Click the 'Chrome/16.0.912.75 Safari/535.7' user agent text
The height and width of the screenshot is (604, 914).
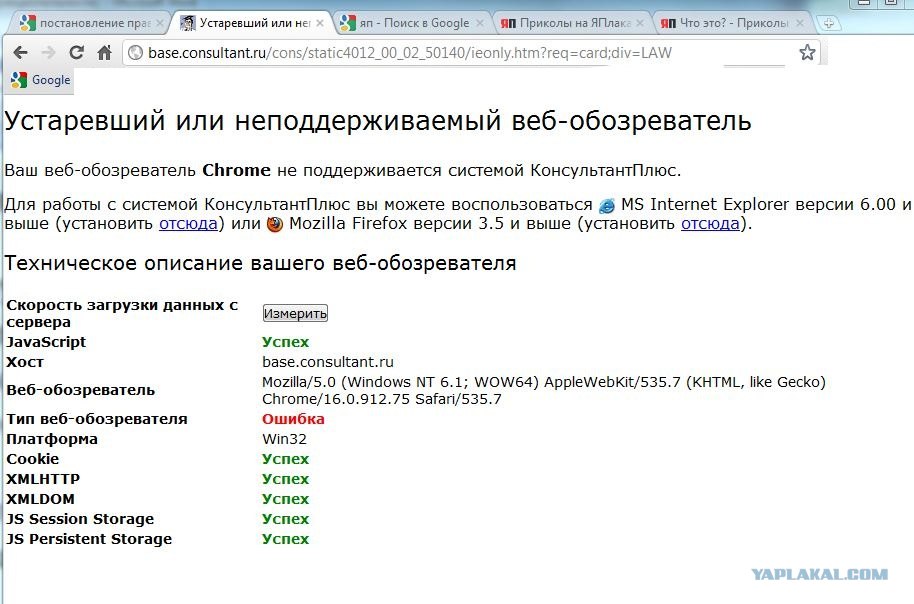pos(382,399)
